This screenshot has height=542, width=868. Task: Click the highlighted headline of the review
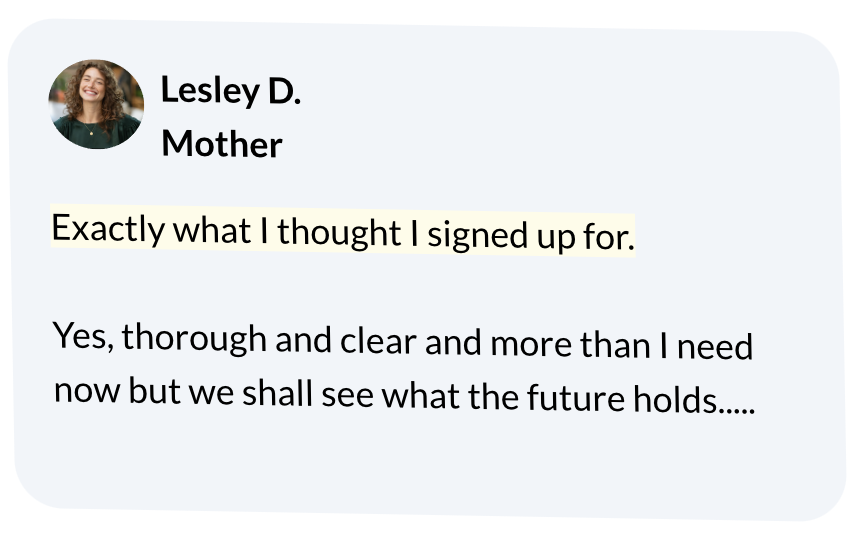click(342, 233)
